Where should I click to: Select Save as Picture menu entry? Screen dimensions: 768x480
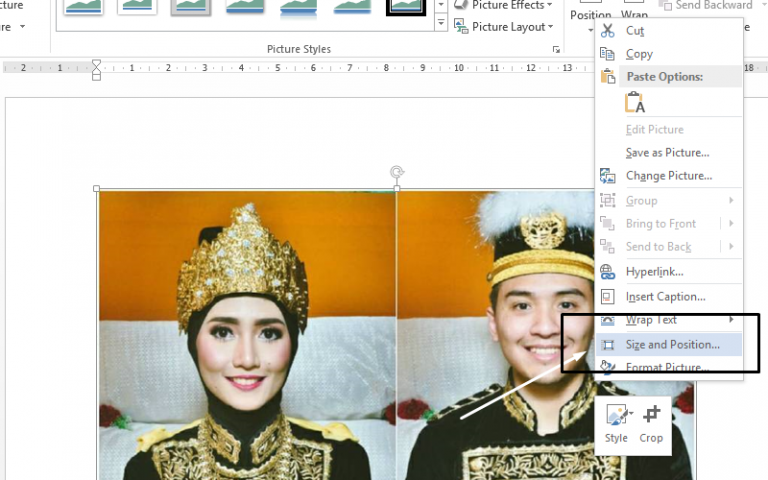[x=667, y=153]
